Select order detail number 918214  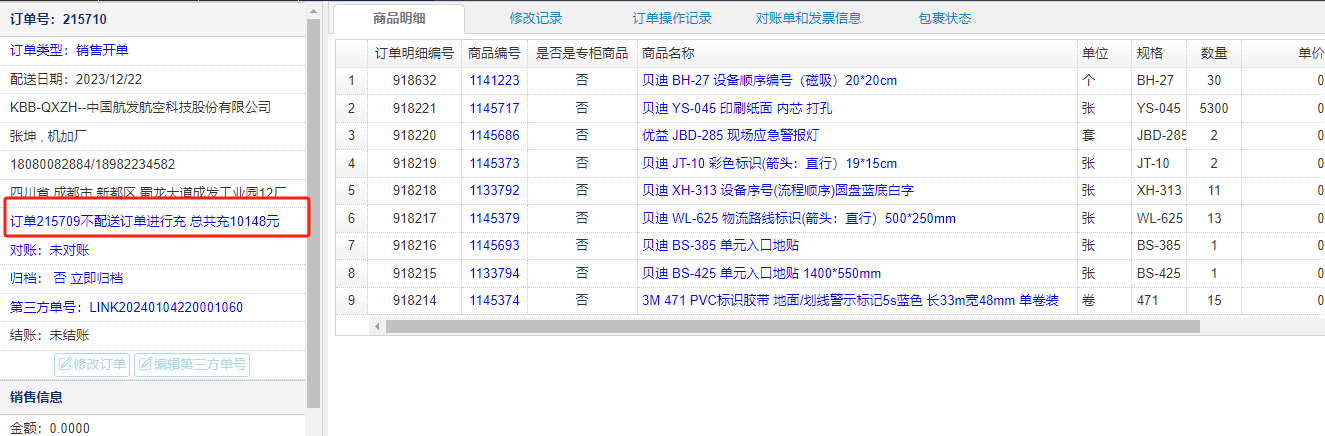[x=414, y=300]
